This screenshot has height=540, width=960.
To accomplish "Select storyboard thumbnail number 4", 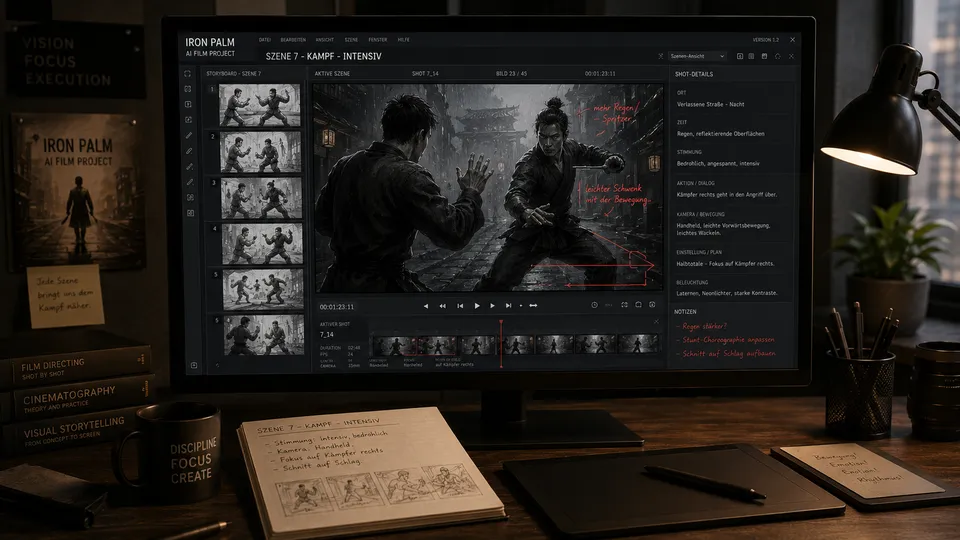I will pyautogui.click(x=262, y=244).
